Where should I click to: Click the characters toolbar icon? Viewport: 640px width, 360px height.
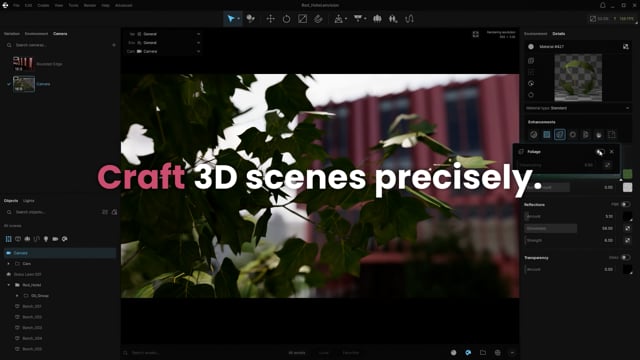393,19
